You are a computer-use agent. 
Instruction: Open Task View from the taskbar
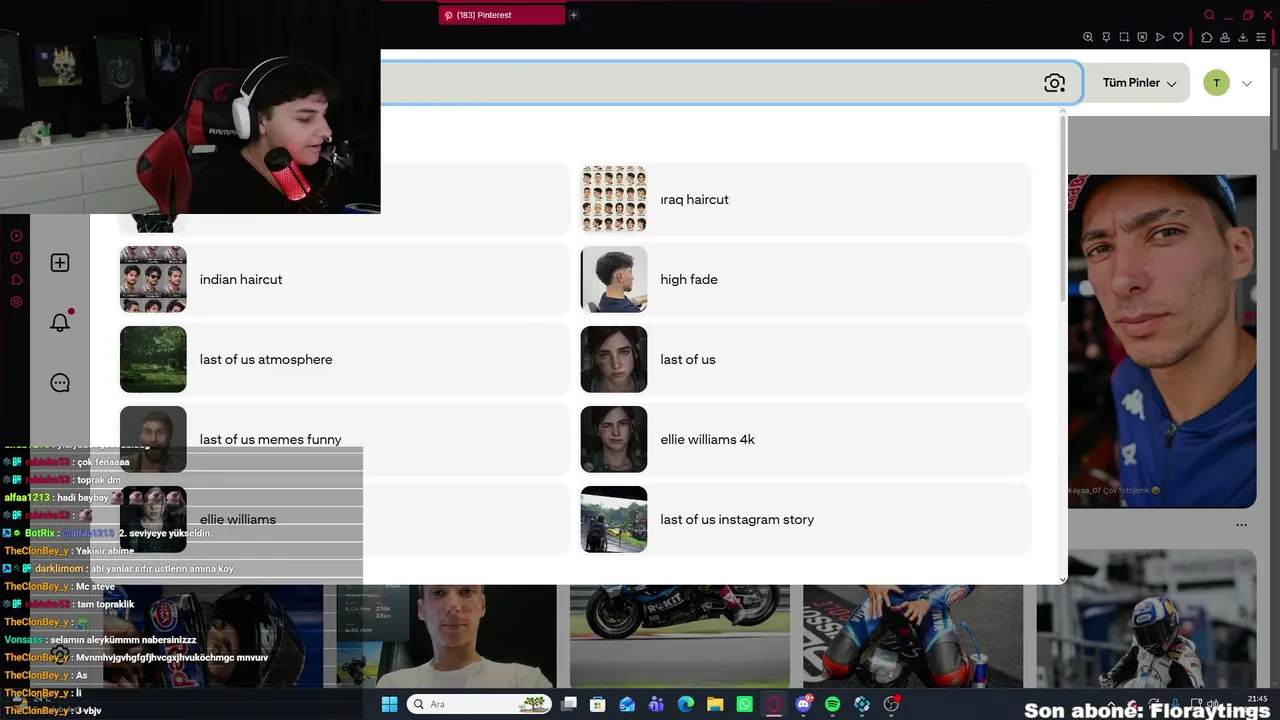(569, 704)
